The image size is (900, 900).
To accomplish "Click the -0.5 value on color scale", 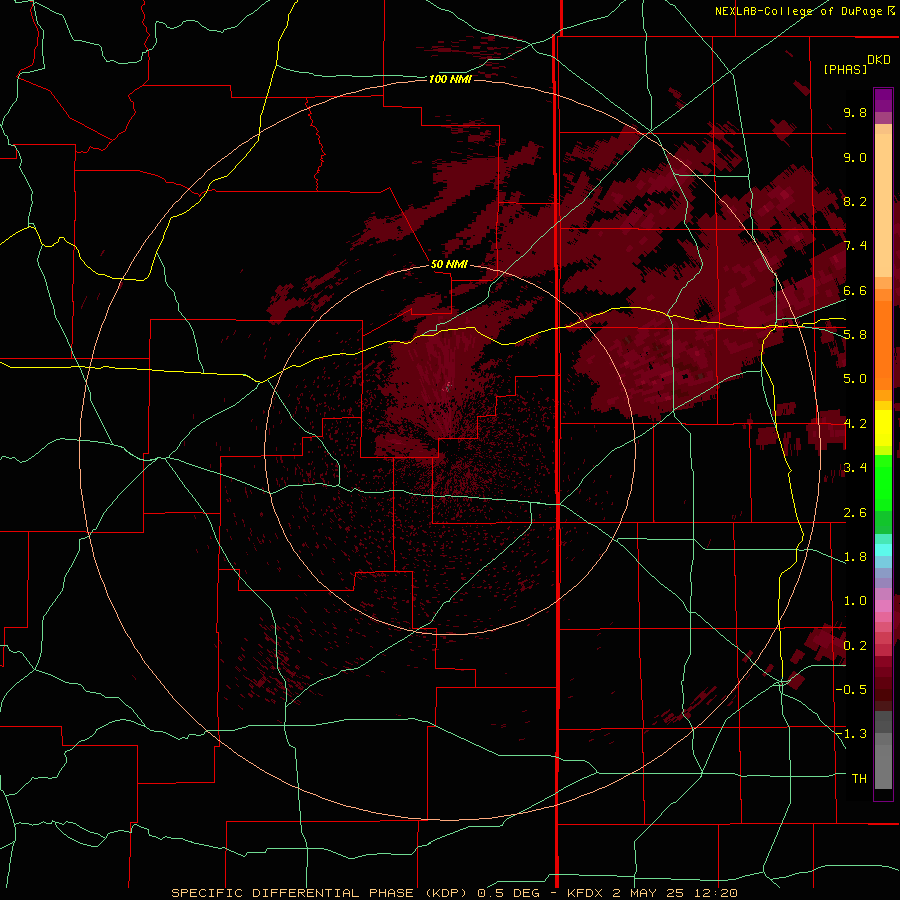I will click(851, 690).
